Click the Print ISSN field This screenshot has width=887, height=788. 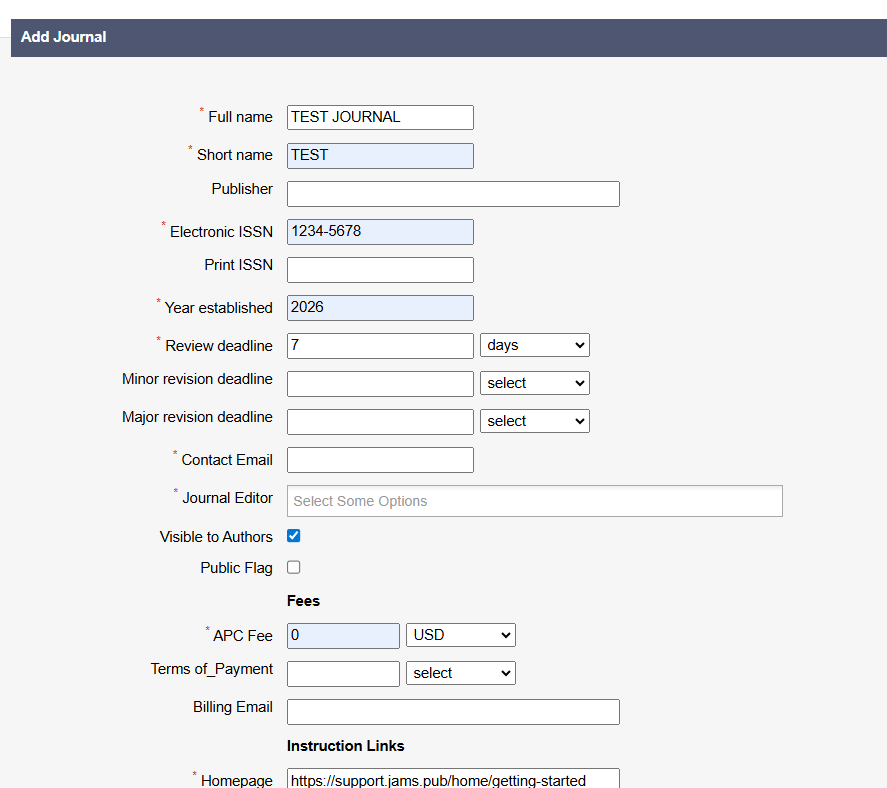(x=380, y=269)
